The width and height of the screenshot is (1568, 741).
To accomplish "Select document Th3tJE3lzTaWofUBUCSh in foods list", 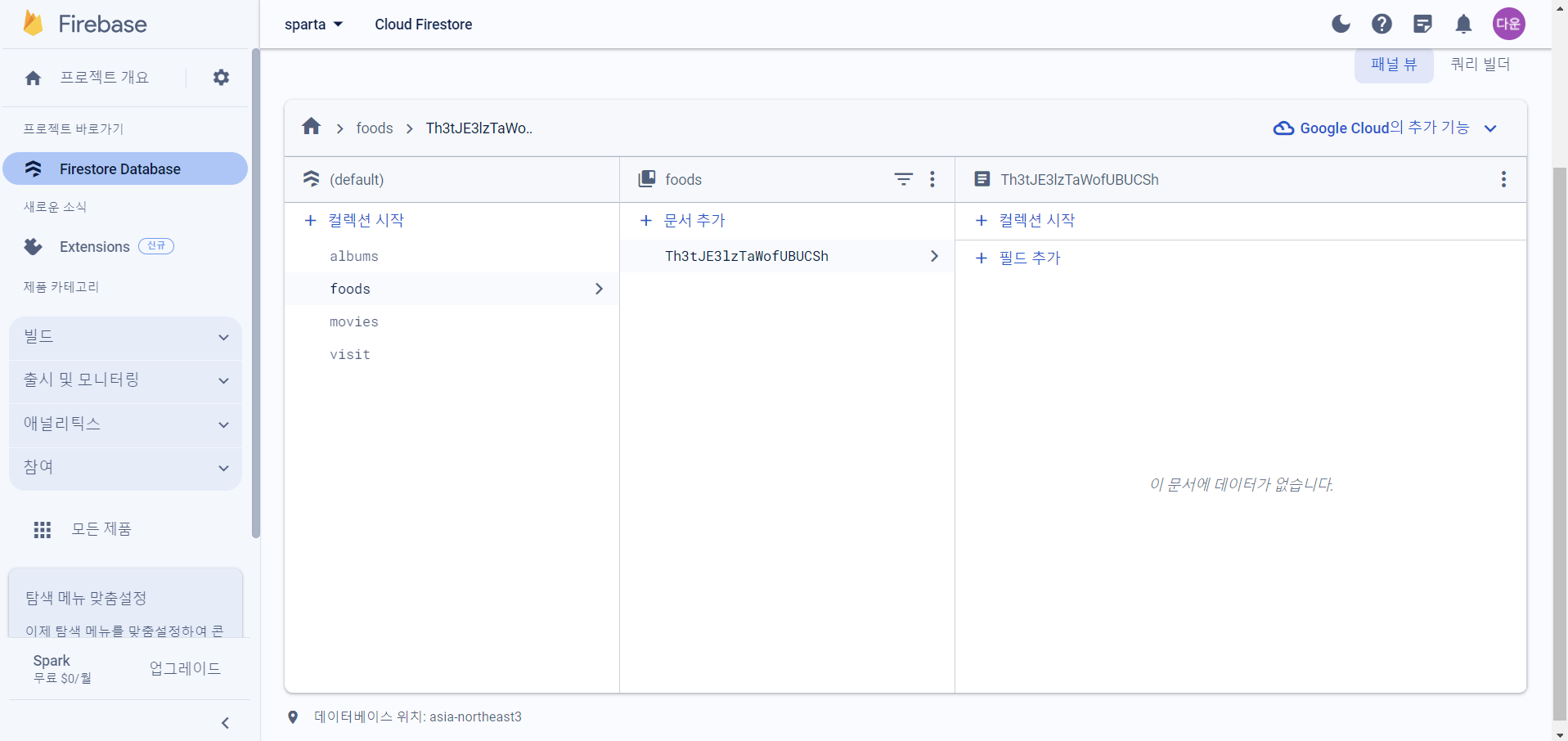I will [x=787, y=256].
